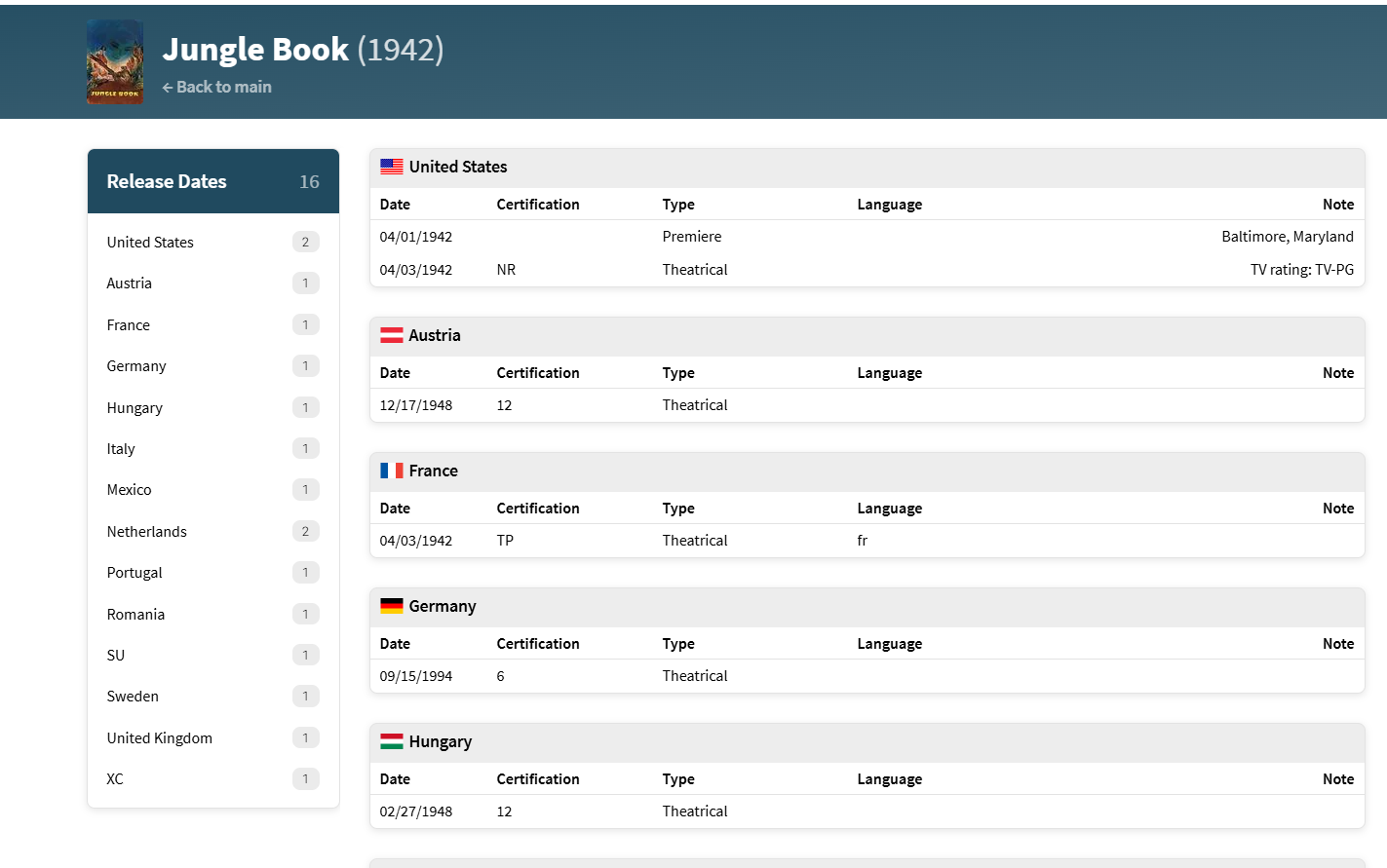This screenshot has width=1387, height=868.
Task: Choose Romania from the country list
Action: click(135, 615)
